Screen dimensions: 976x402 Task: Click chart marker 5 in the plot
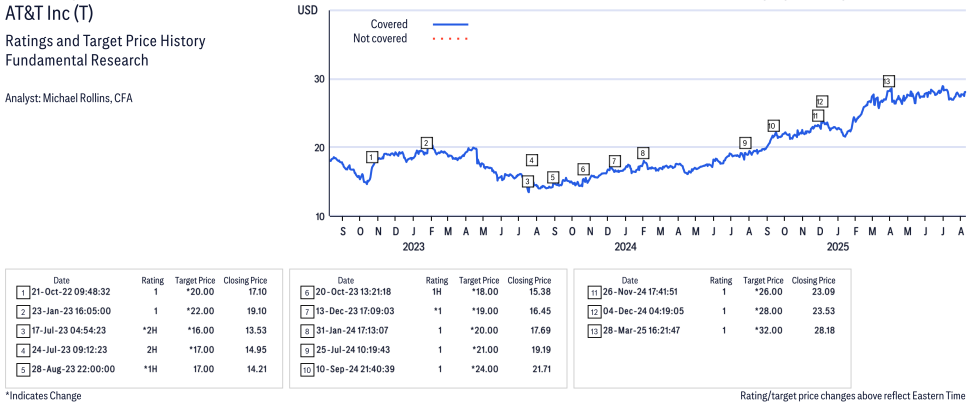(x=553, y=177)
